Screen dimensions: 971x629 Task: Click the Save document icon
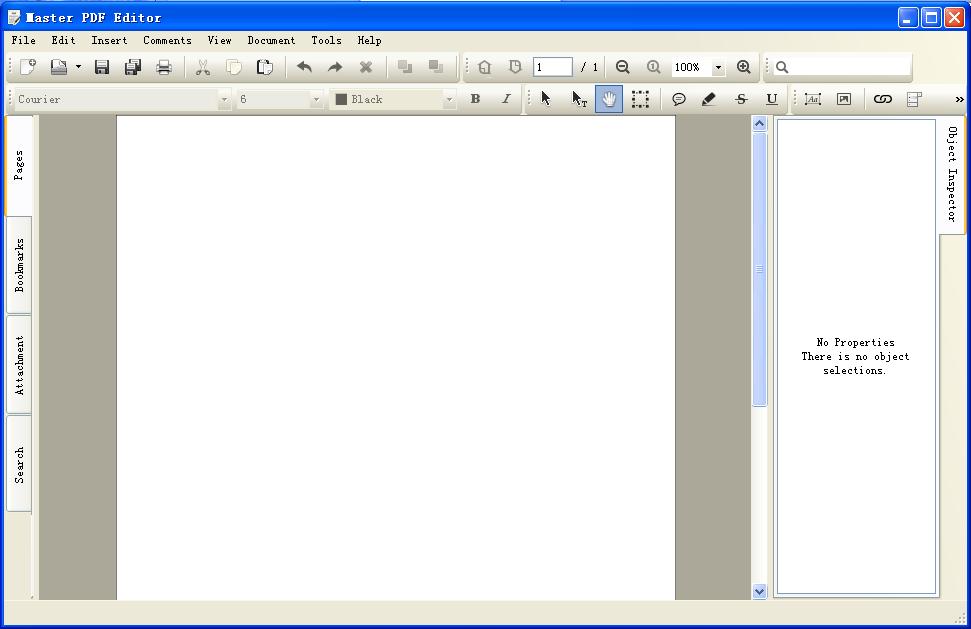click(102, 67)
